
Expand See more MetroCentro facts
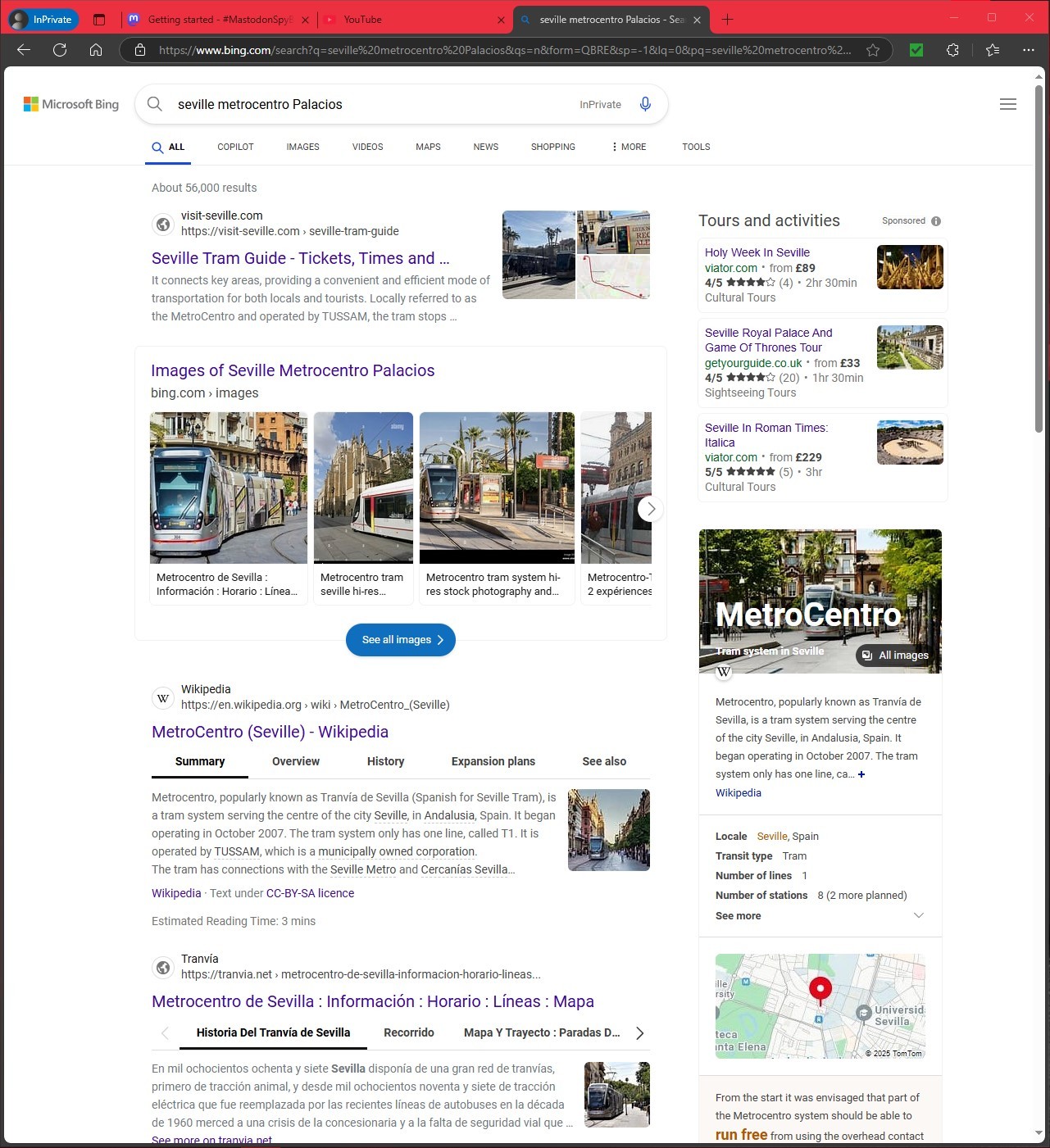click(x=820, y=916)
